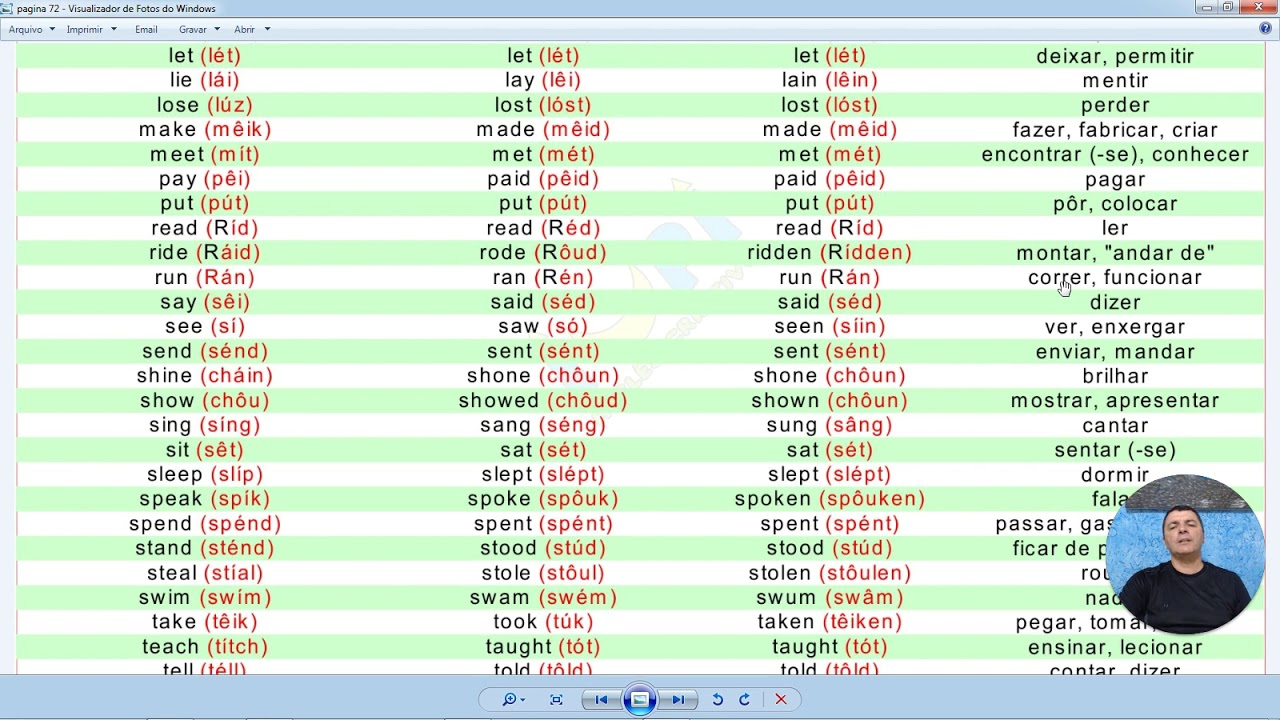Click 'meet (mít)' verb entry

[205, 155]
